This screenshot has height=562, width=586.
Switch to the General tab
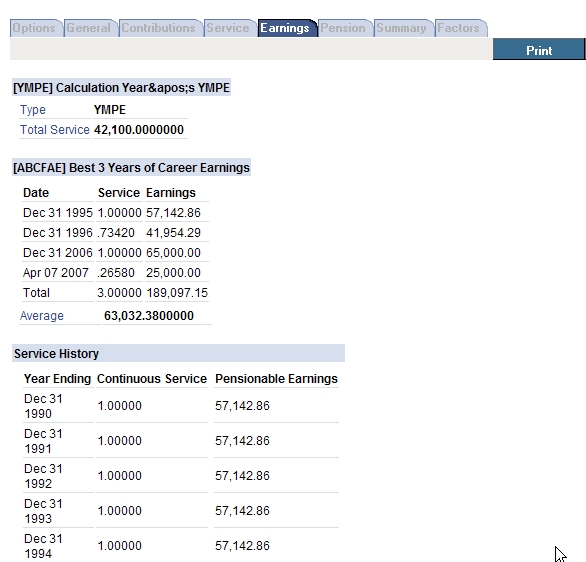pos(90,28)
